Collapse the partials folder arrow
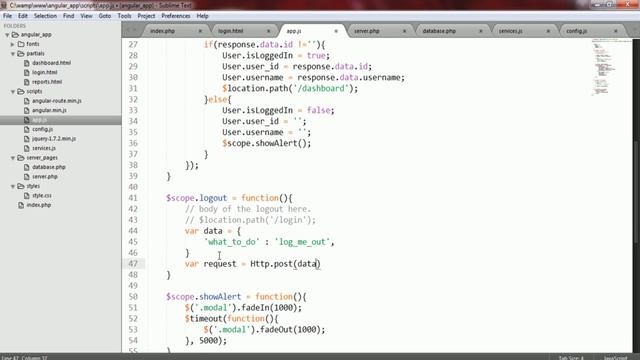This screenshot has height=360, width=640. (13, 54)
